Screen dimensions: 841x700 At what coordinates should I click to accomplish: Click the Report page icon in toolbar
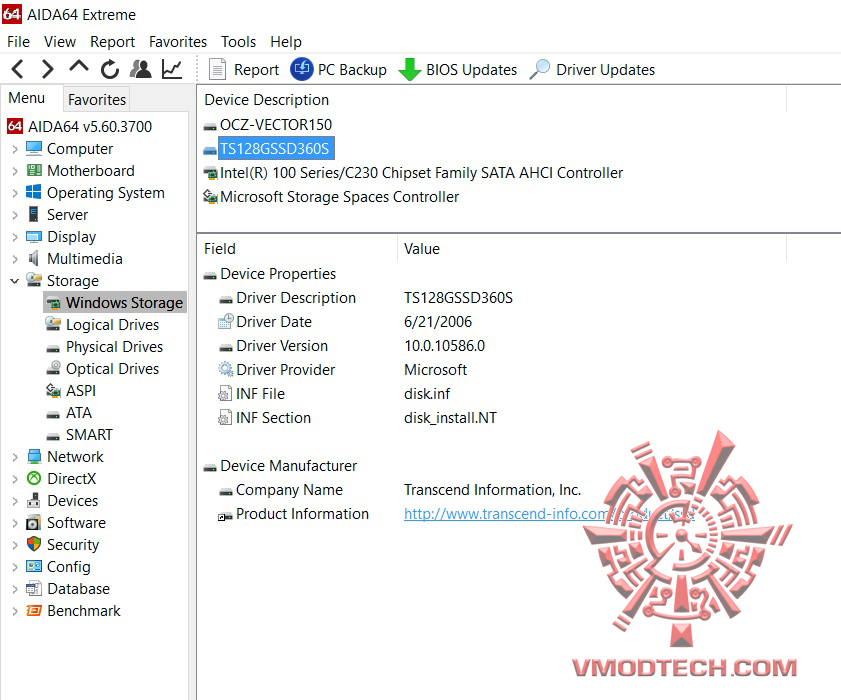pos(217,69)
